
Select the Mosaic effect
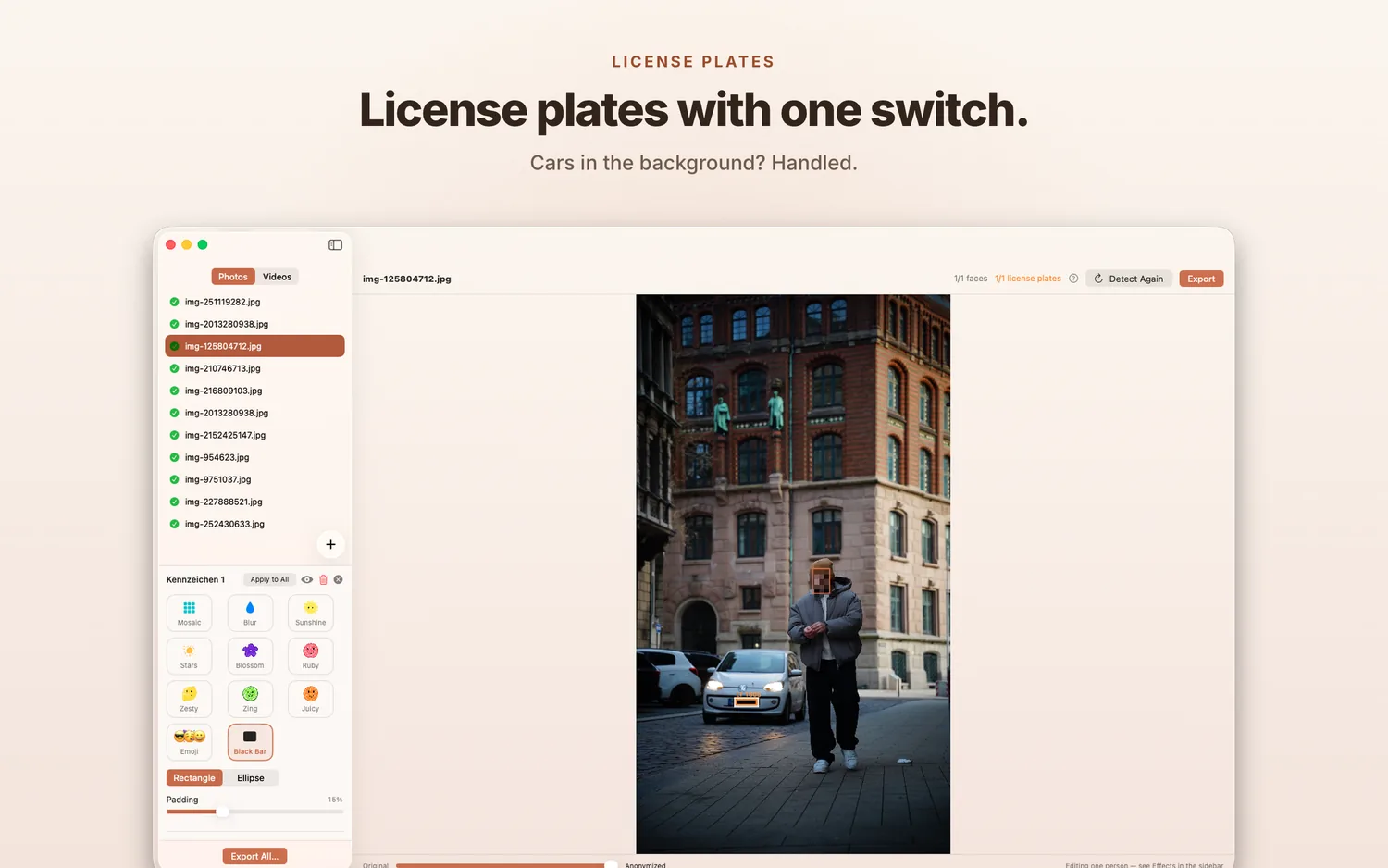coord(190,614)
